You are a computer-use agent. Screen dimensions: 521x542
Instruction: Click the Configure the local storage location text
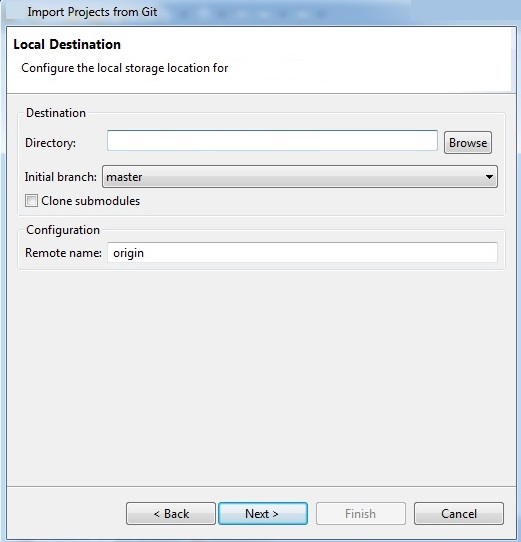[125, 68]
